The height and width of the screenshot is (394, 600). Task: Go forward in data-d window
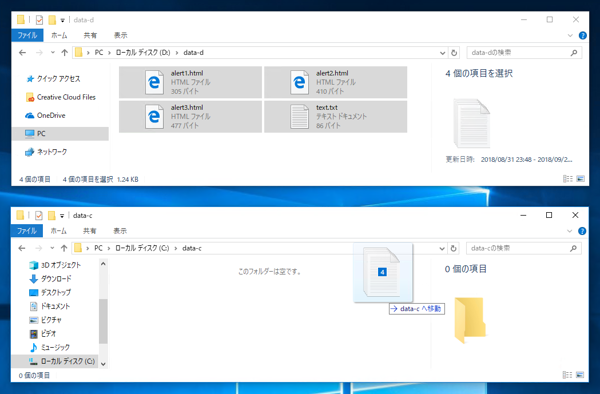(x=39, y=53)
